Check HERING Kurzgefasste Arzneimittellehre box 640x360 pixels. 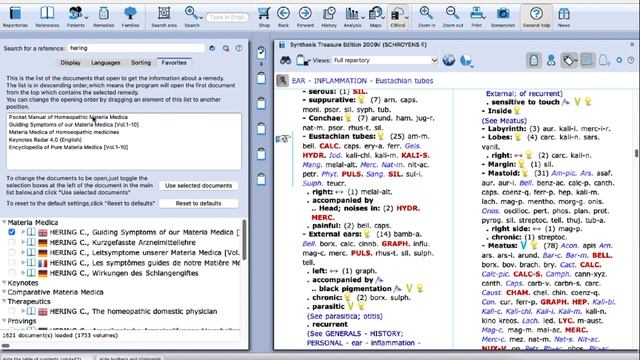click(11, 242)
